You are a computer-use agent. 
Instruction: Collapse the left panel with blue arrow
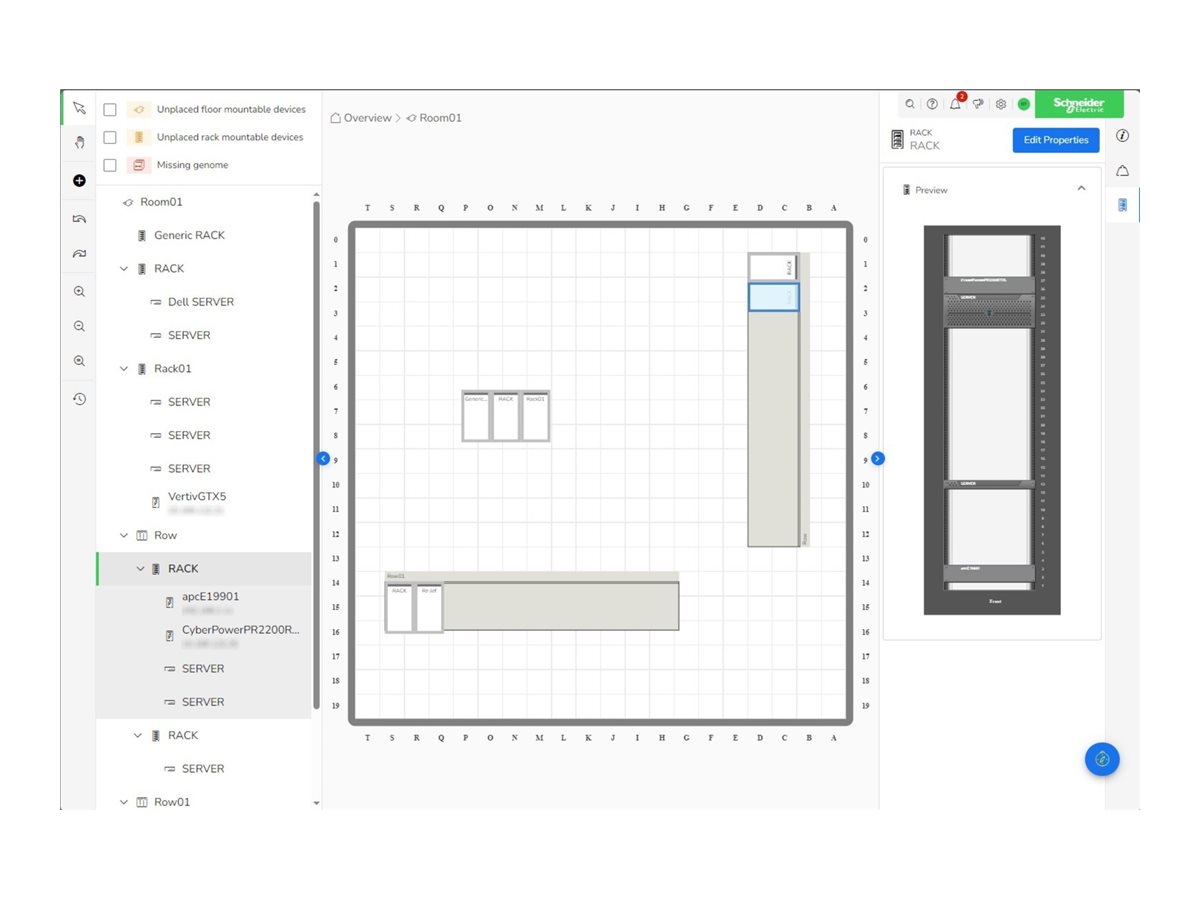click(323, 458)
